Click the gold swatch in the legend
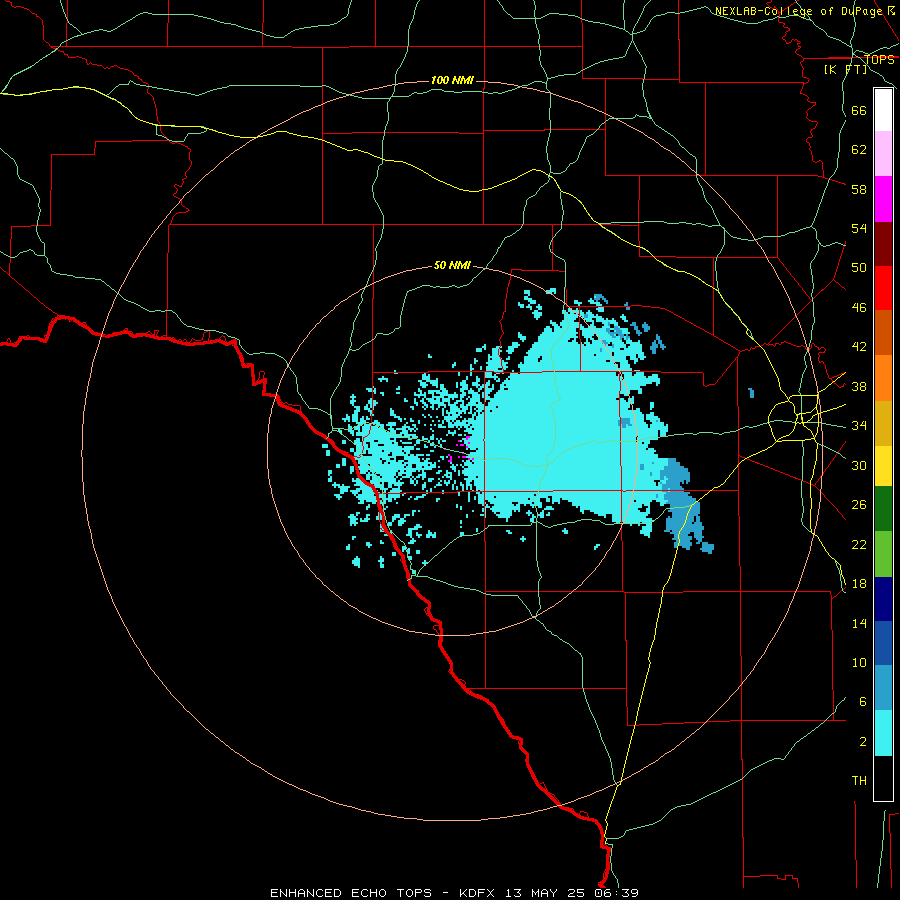The height and width of the screenshot is (900, 900). click(x=883, y=424)
